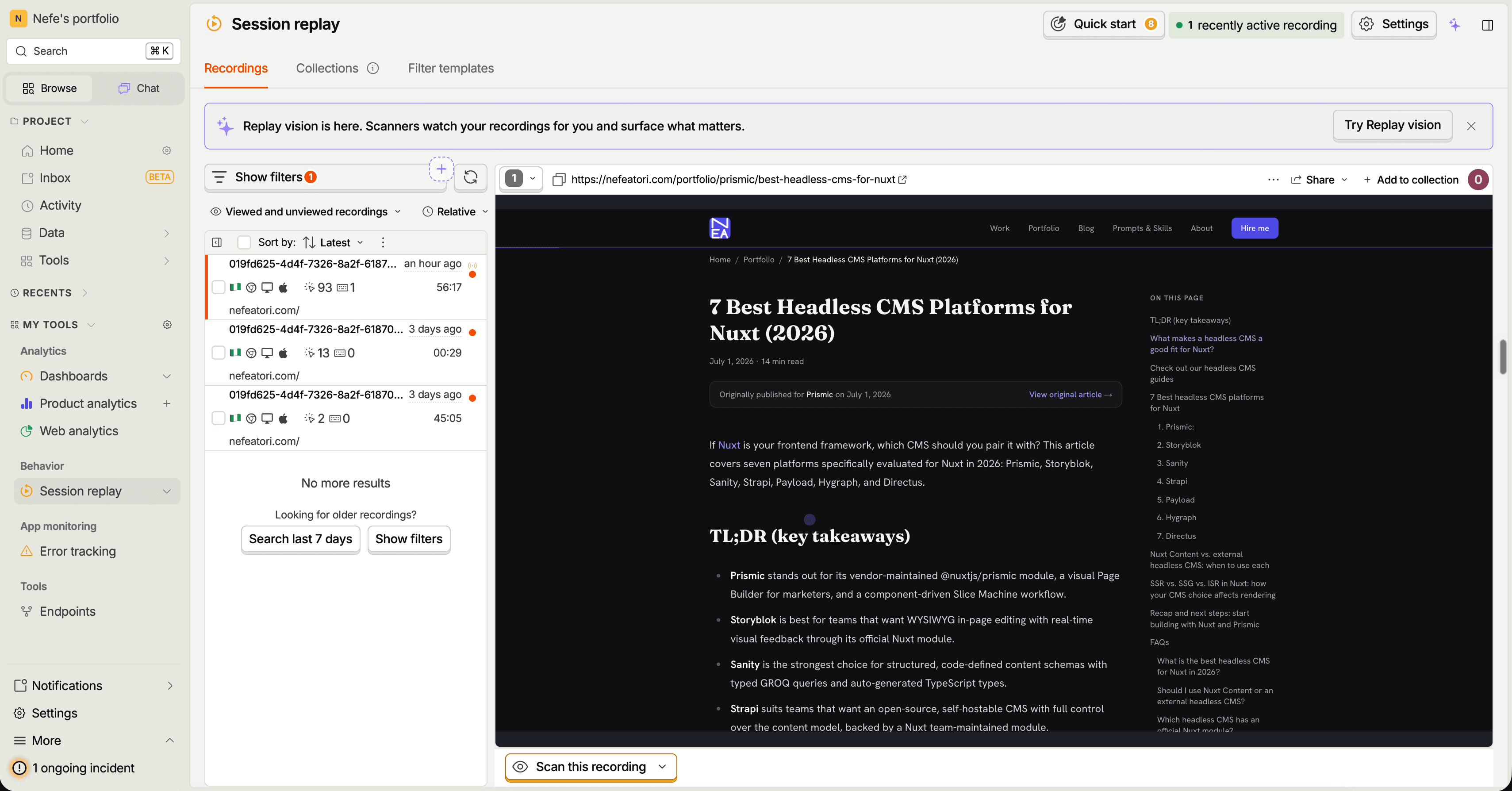This screenshot has width=1512, height=791.
Task: Collapse the recordings list panel icon
Action: [x=217, y=242]
